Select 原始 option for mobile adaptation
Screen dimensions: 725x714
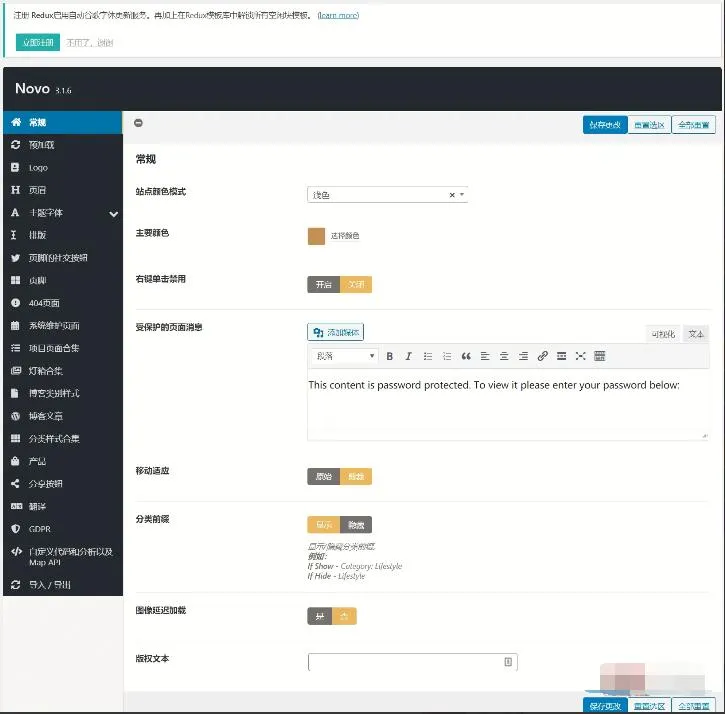[323, 477]
